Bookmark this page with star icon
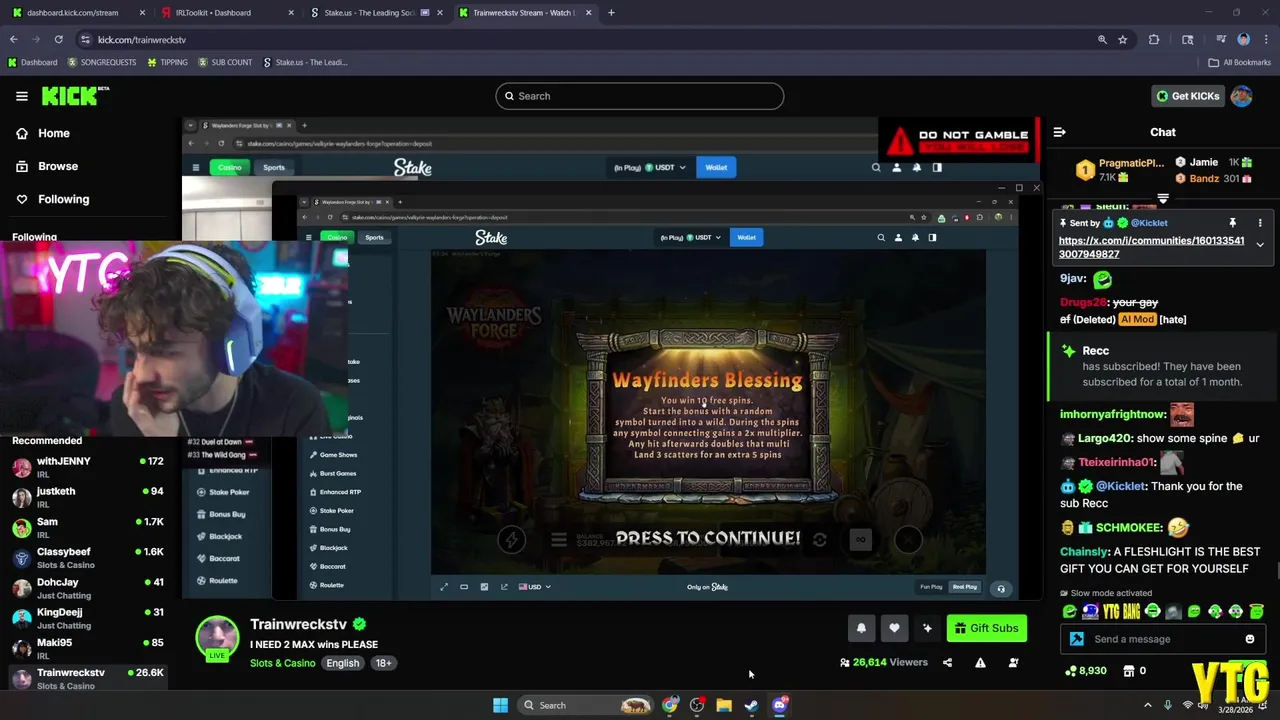 pos(1123,40)
